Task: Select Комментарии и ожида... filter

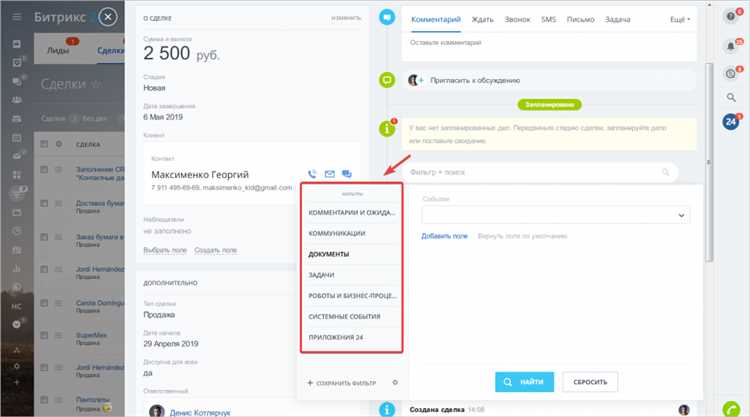Action: (x=352, y=212)
